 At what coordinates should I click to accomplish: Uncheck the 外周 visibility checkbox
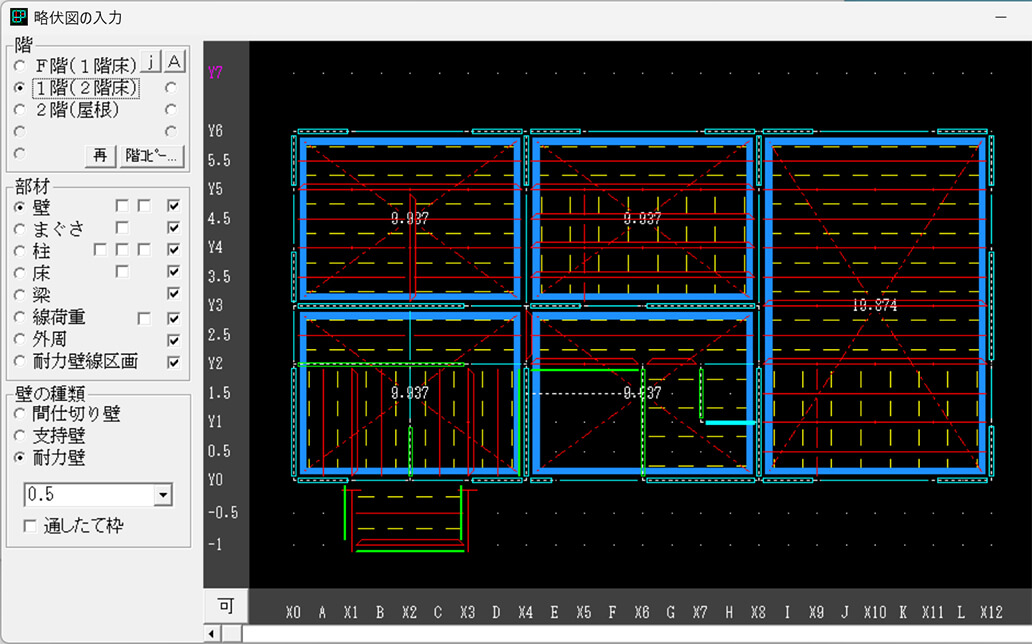pos(174,340)
